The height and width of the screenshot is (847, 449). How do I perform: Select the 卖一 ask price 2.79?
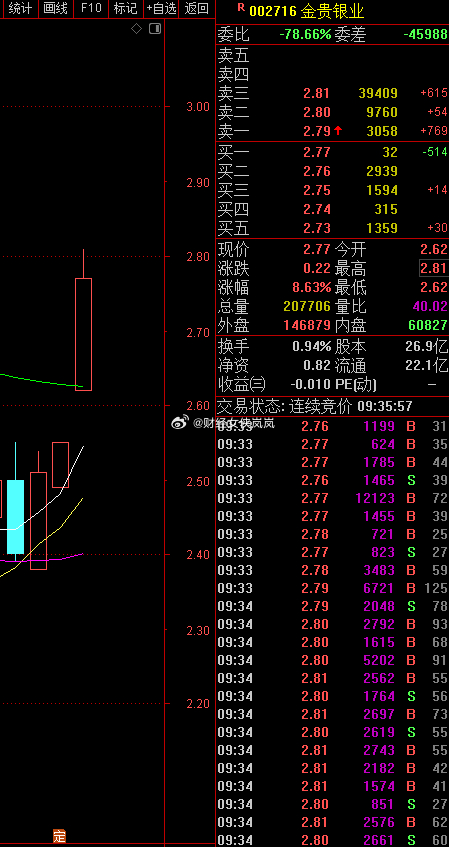click(x=316, y=131)
